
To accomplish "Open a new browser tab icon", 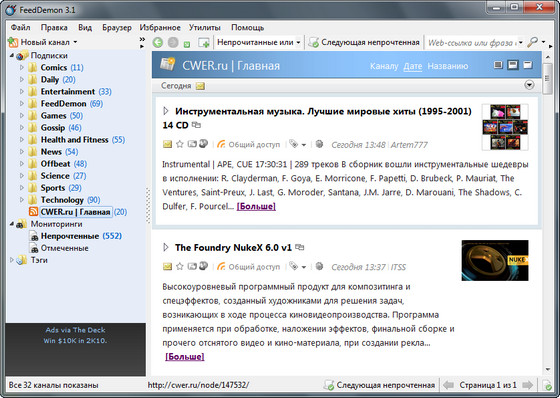I will pos(204,43).
